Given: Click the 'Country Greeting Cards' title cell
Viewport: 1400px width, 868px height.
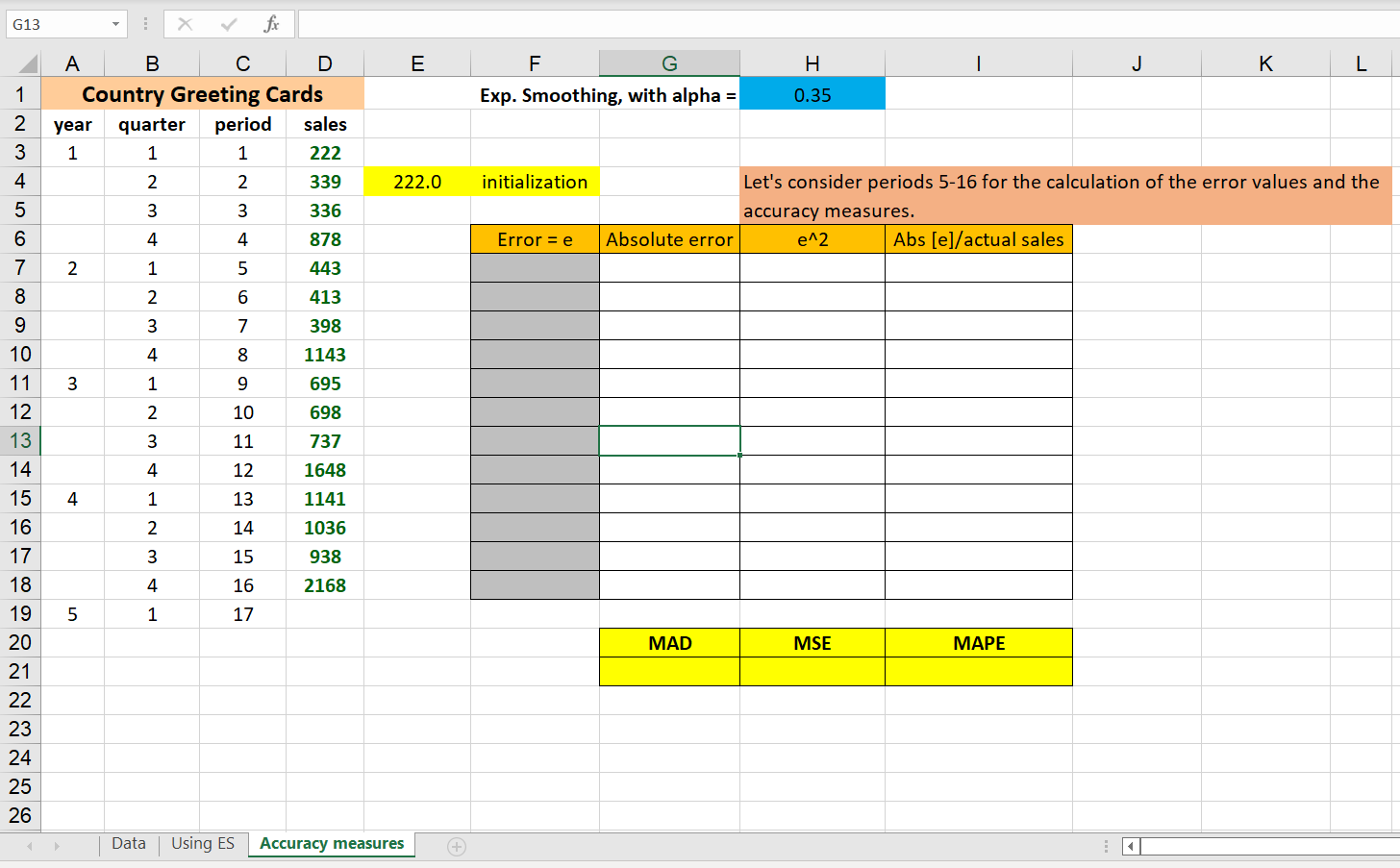Looking at the screenshot, I should pos(203,94).
